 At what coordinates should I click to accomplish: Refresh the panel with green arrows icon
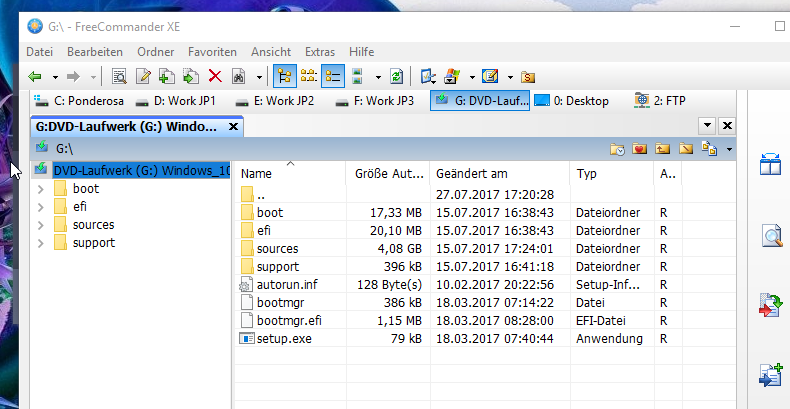click(397, 77)
